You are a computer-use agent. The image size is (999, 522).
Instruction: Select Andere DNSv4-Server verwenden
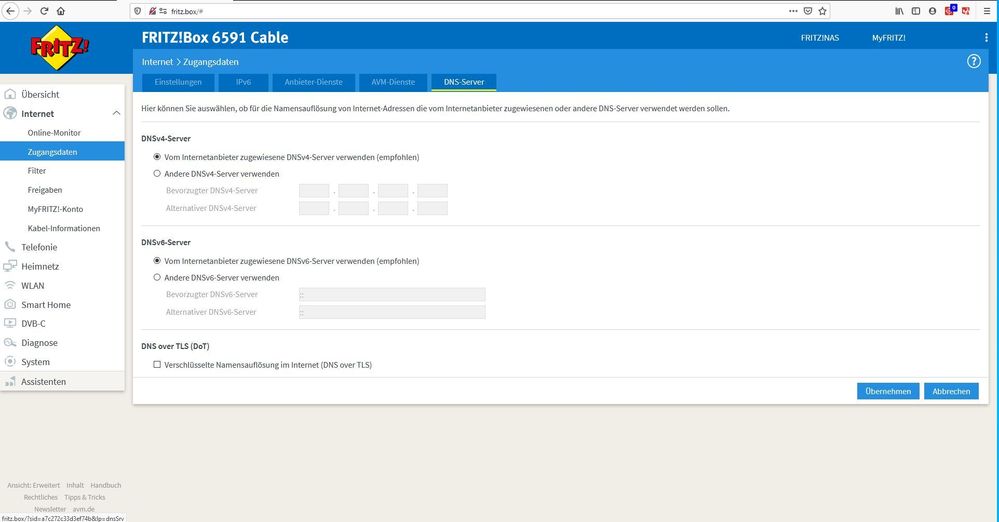(x=157, y=173)
